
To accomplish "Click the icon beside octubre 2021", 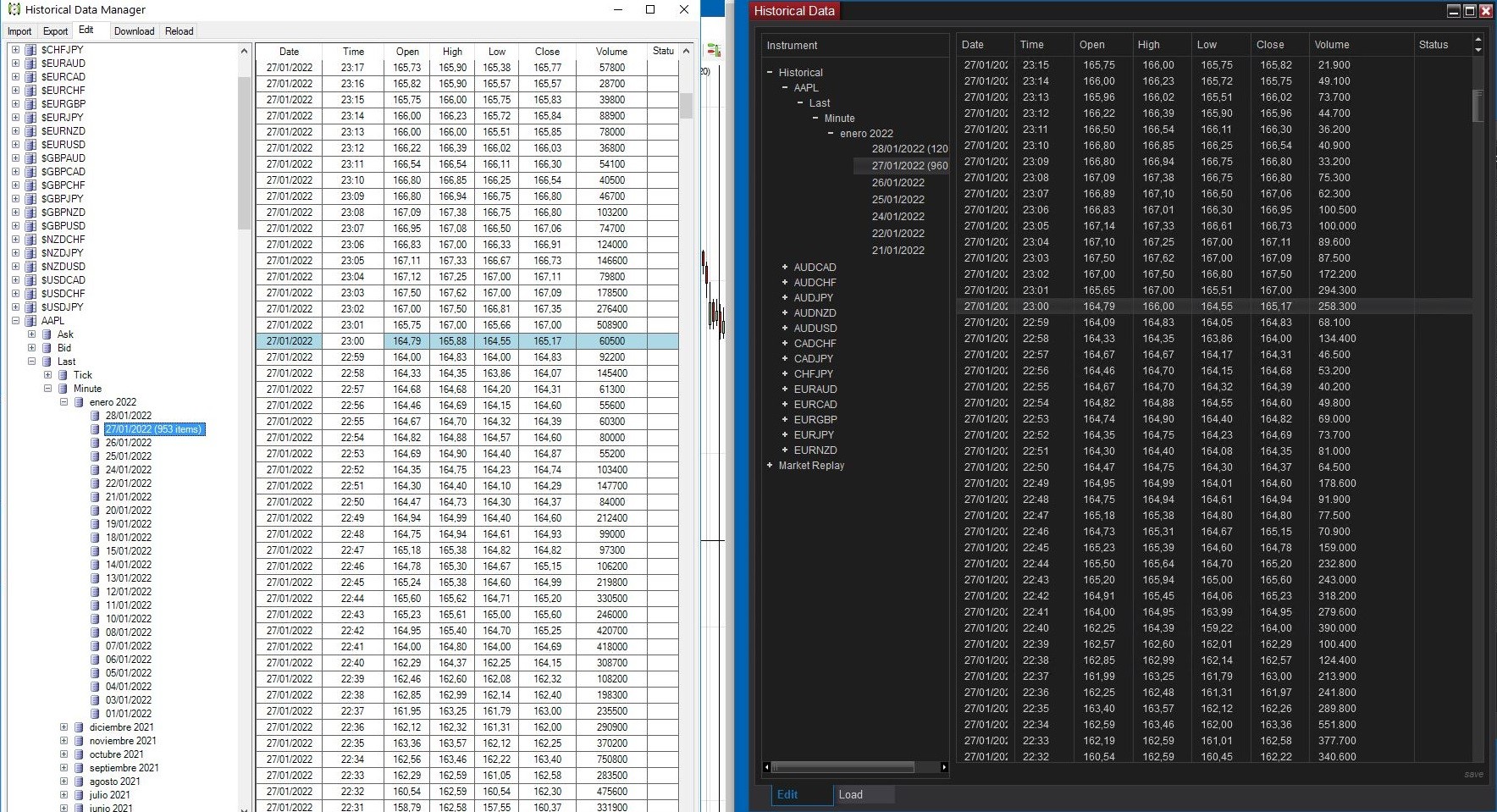I will point(79,754).
